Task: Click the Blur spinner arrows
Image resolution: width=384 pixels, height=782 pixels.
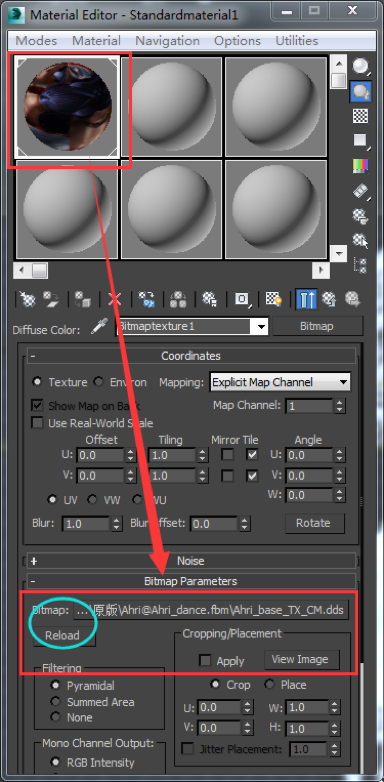Action: pyautogui.click(x=116, y=524)
